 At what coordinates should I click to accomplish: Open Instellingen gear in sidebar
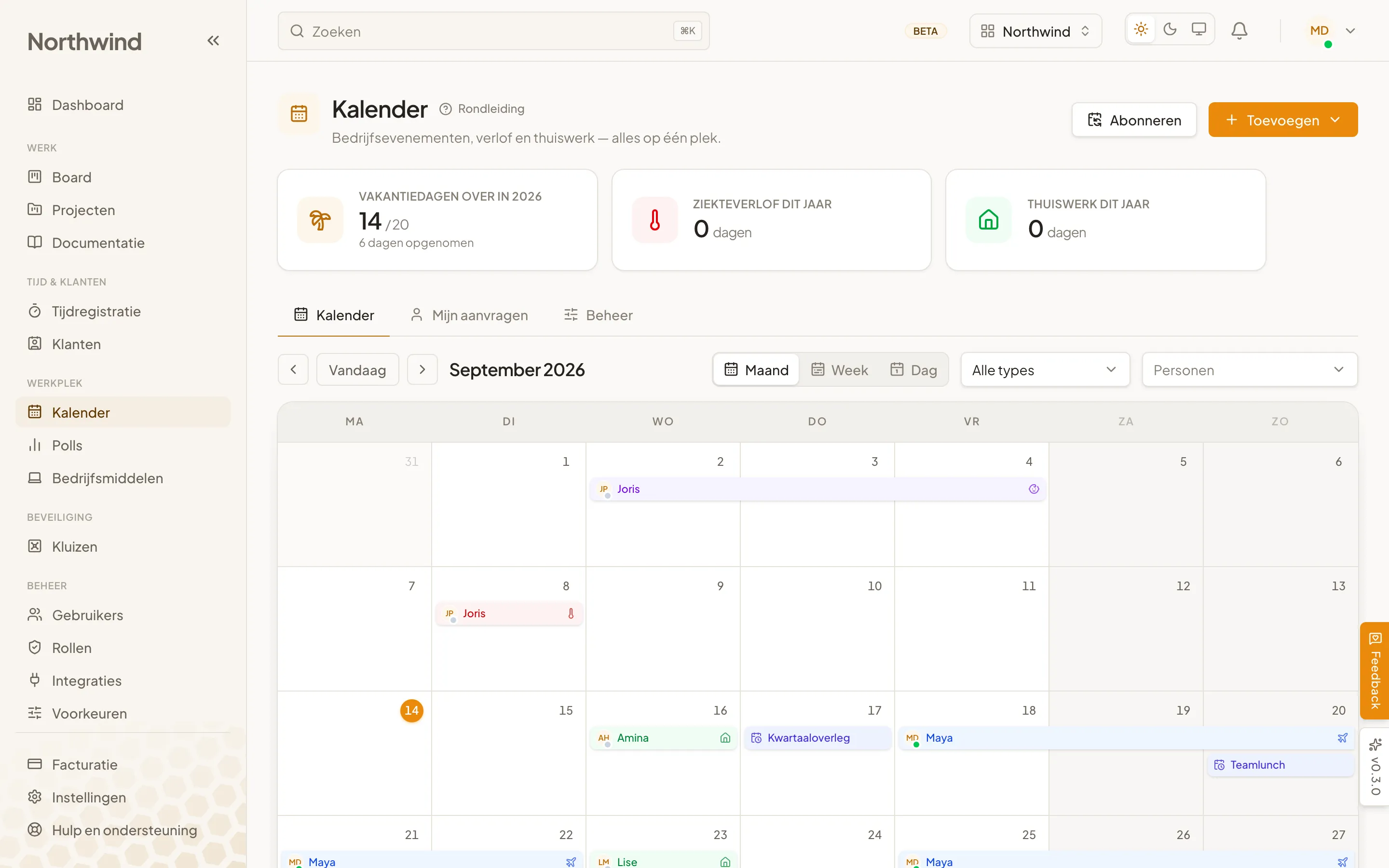(x=123, y=798)
